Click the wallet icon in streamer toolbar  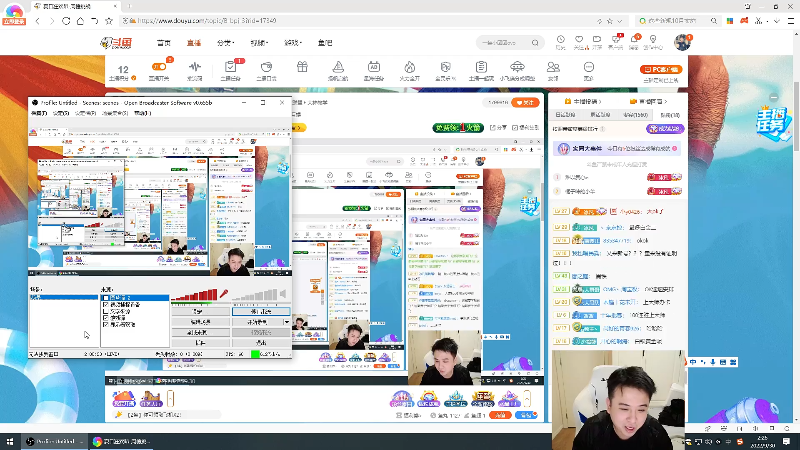pyautogui.click(x=266, y=67)
